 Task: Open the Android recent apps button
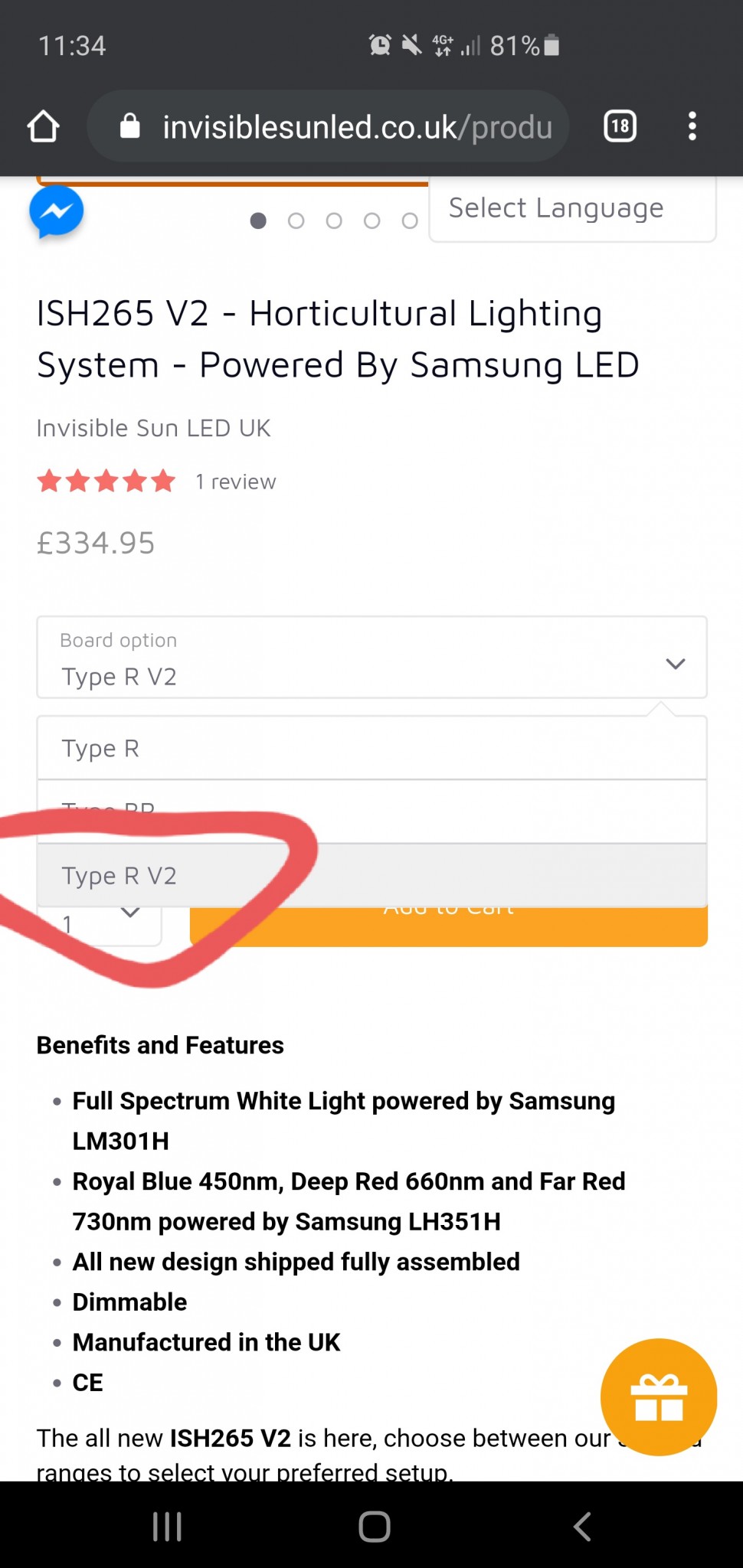(167, 1526)
